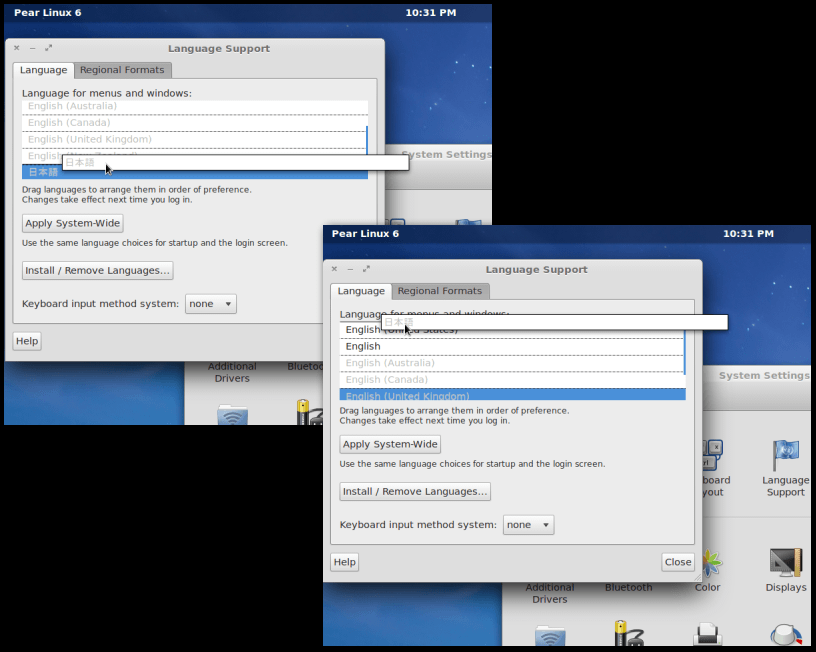The image size is (816, 652).
Task: Maximize the Language Support window in upper-left screenshot
Action: pyautogui.click(x=48, y=48)
